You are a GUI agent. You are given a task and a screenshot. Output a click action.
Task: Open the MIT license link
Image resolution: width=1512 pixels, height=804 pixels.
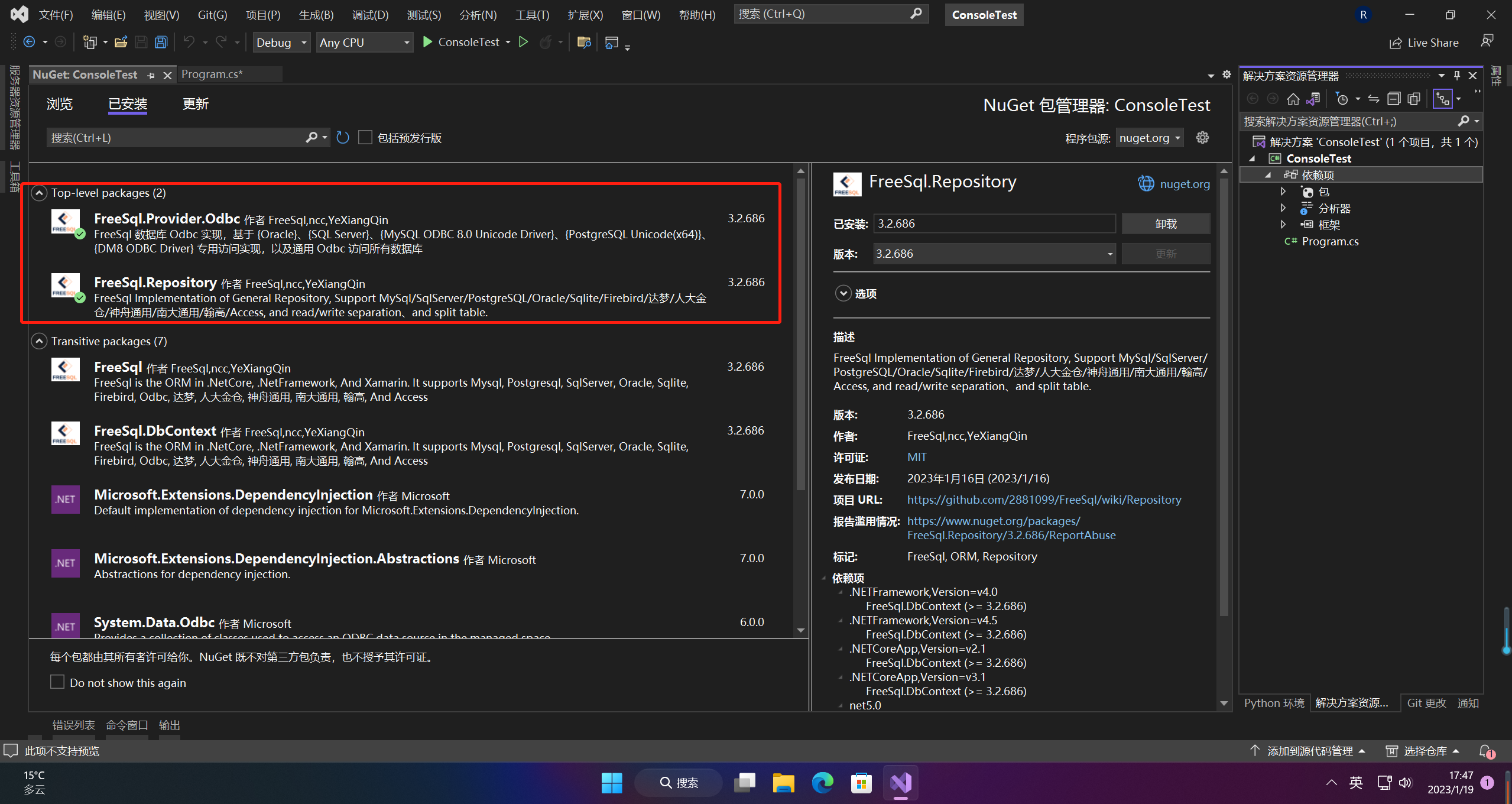click(917, 457)
